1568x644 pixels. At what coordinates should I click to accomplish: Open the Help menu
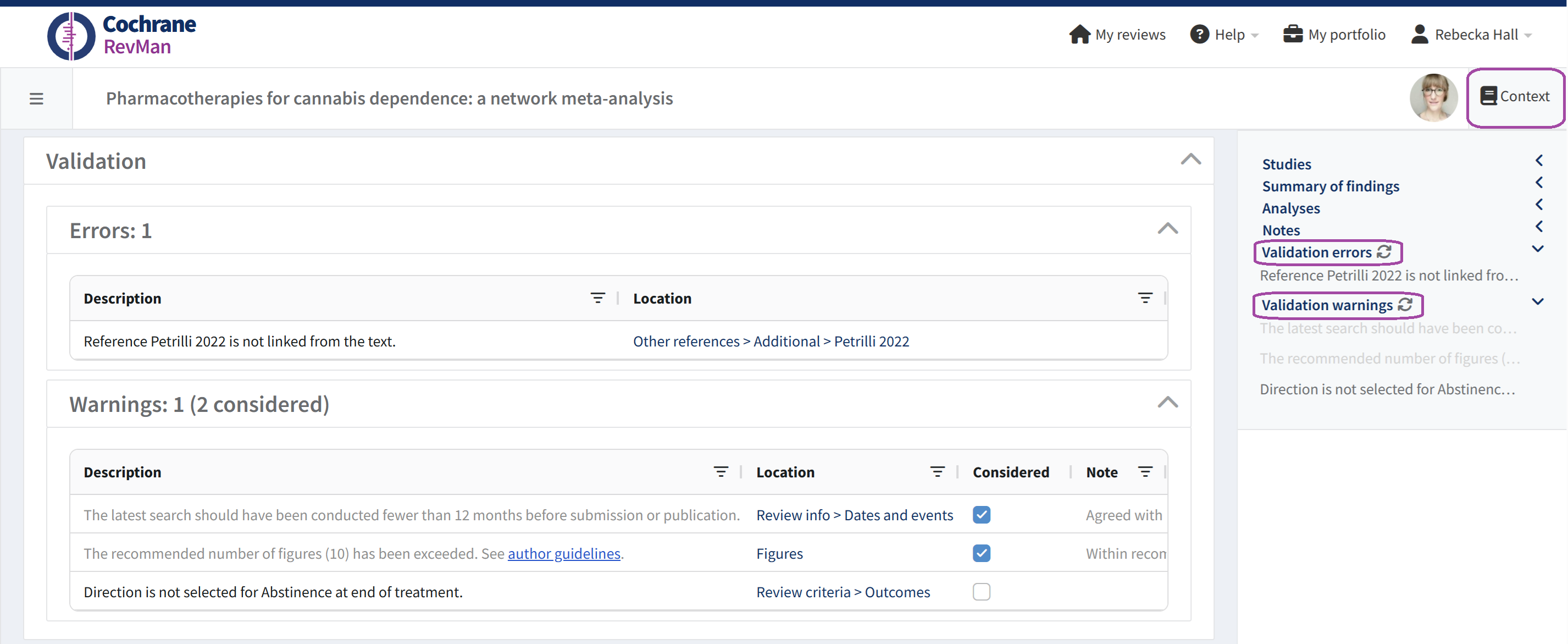(1224, 35)
